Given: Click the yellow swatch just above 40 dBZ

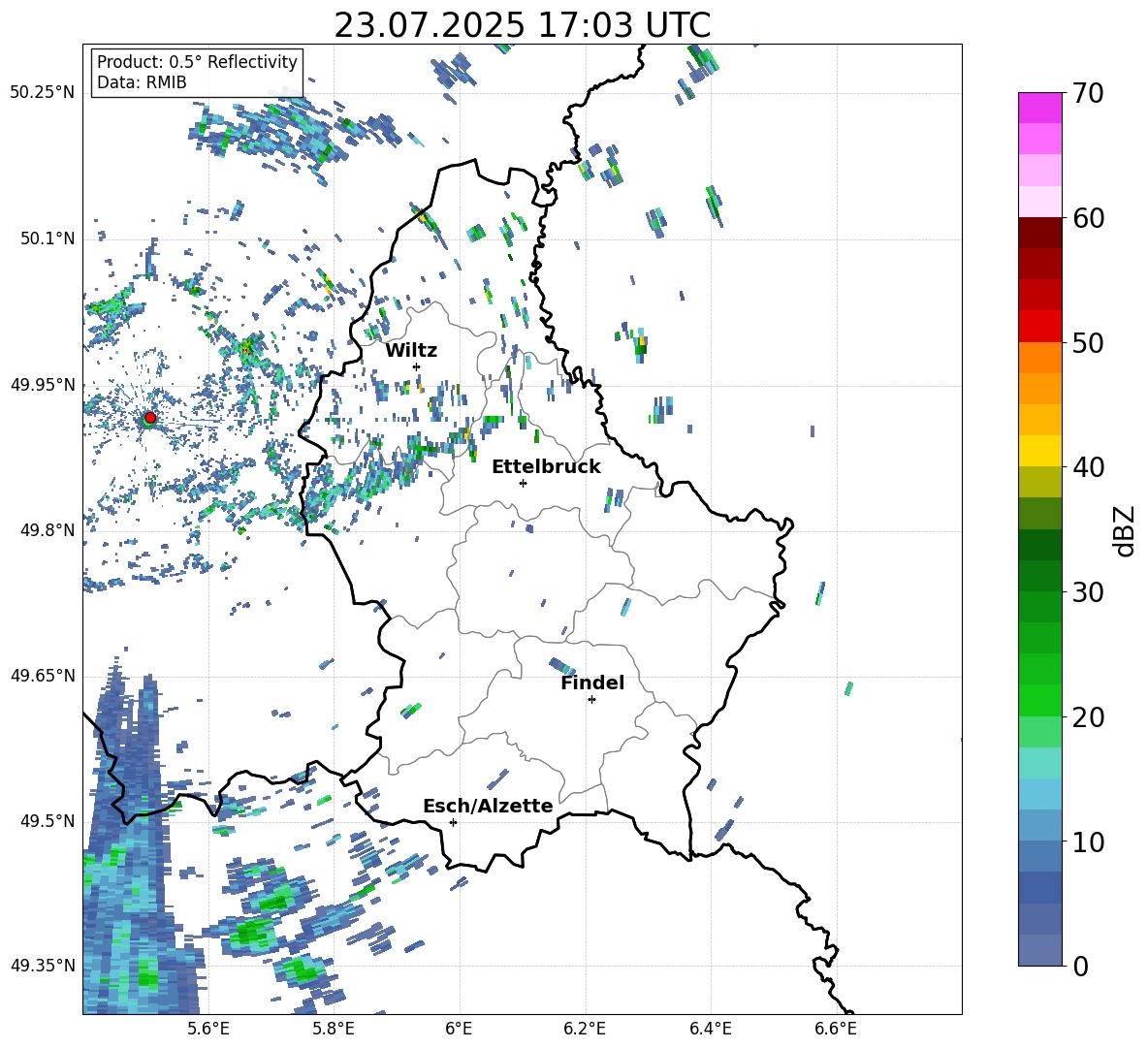Looking at the screenshot, I should coord(1039,451).
